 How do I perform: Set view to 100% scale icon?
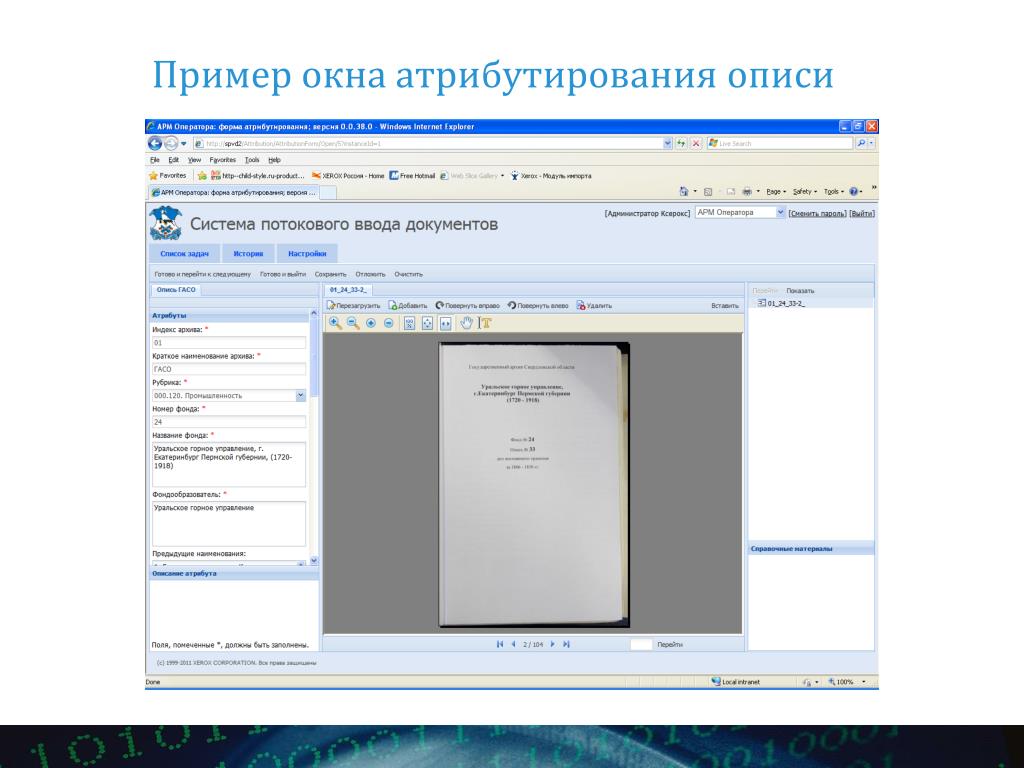(409, 323)
